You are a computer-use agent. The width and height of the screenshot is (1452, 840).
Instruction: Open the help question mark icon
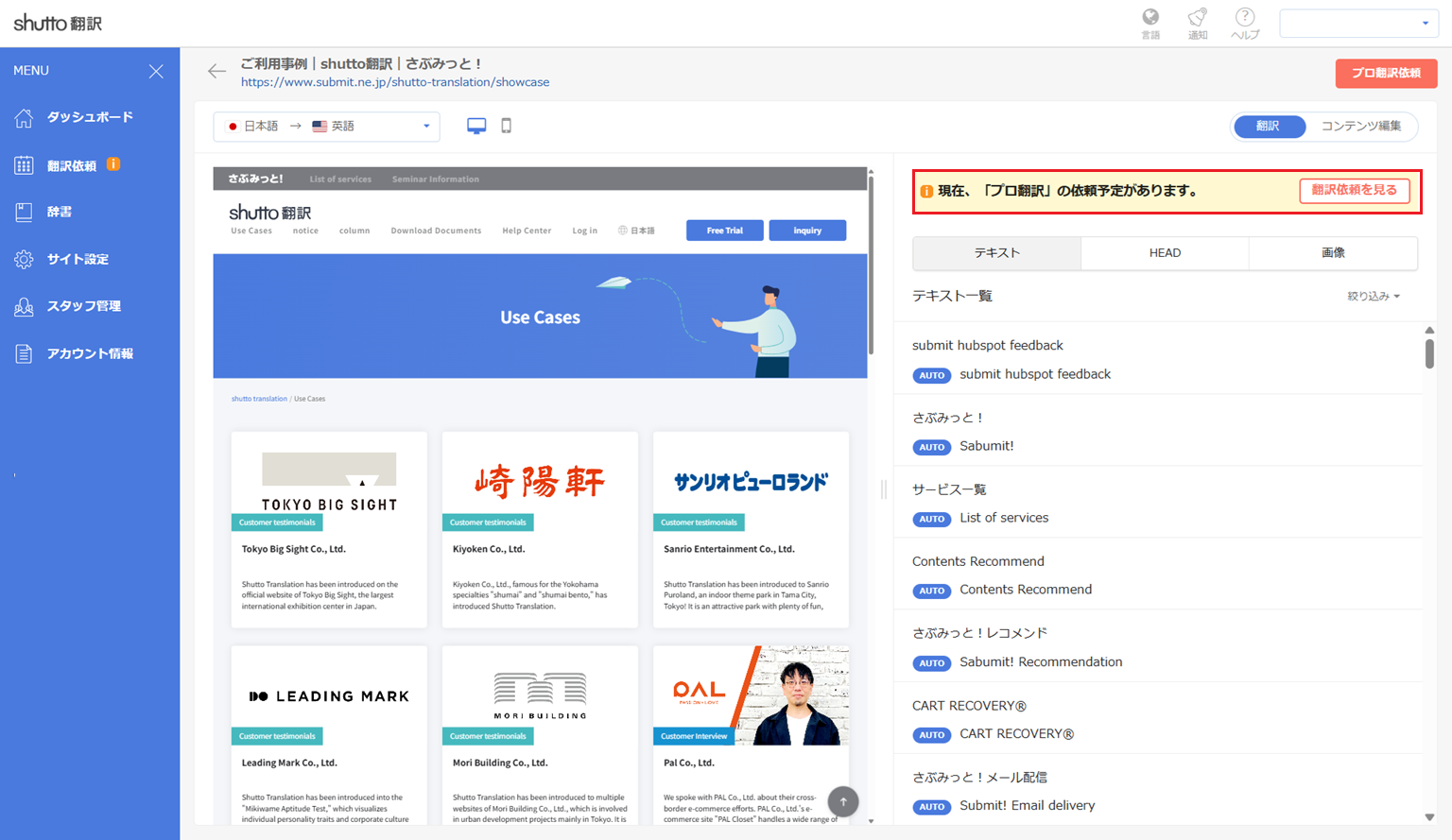point(1245,17)
